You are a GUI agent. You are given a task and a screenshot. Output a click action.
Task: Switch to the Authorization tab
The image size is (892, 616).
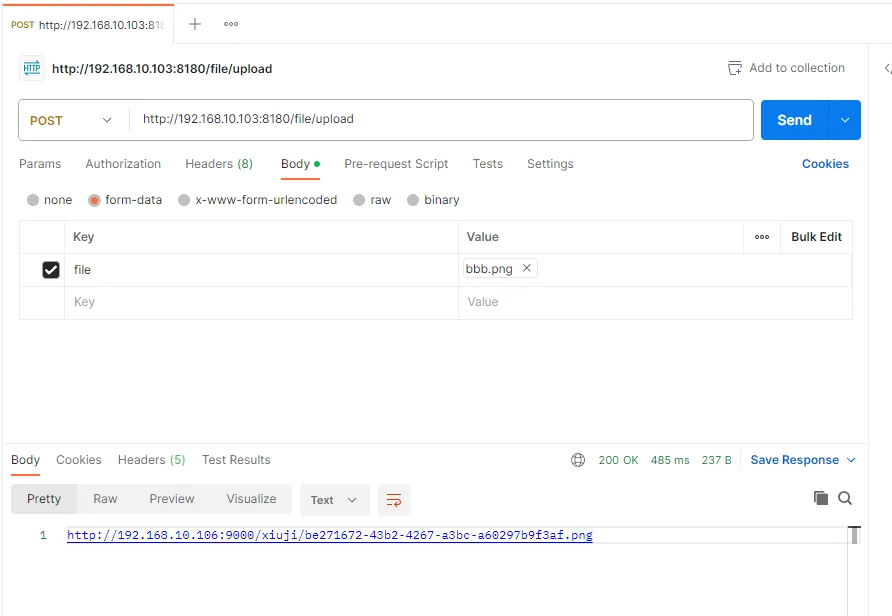[x=123, y=164]
